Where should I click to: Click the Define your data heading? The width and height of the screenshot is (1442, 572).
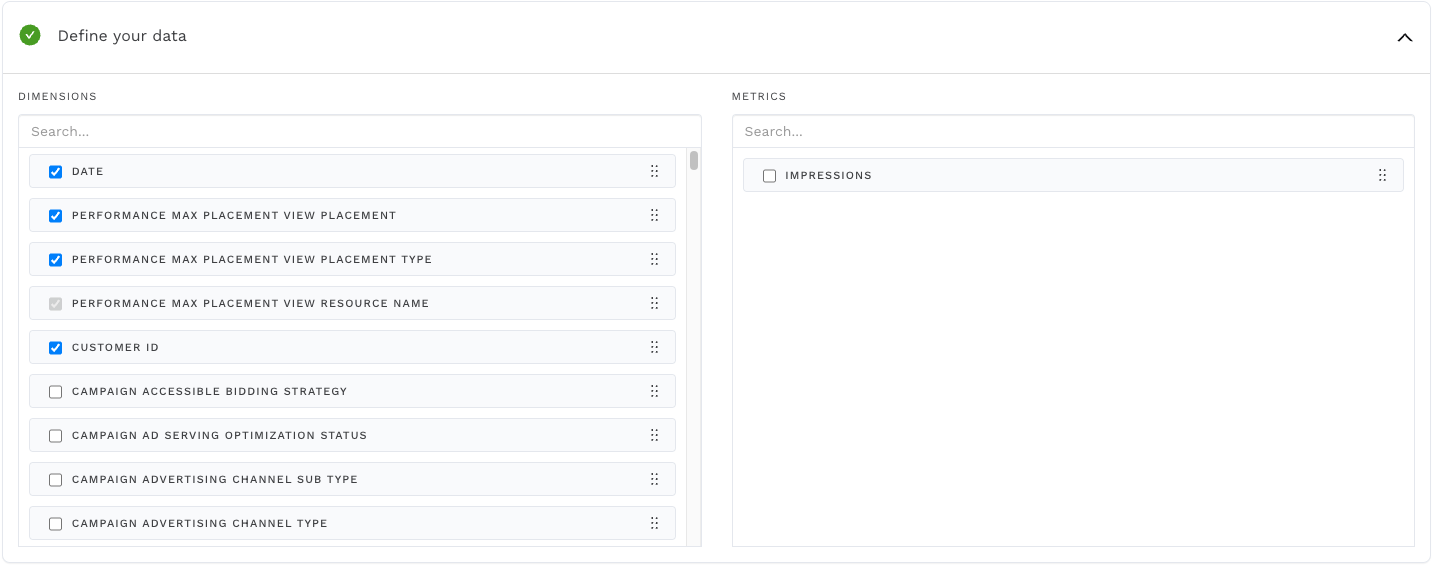[x=122, y=36]
